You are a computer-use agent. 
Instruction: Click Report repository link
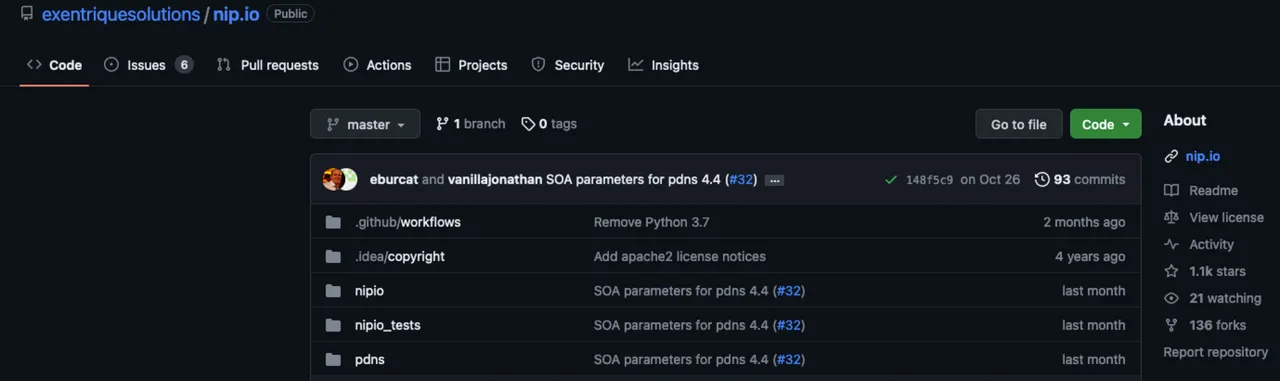click(1215, 352)
